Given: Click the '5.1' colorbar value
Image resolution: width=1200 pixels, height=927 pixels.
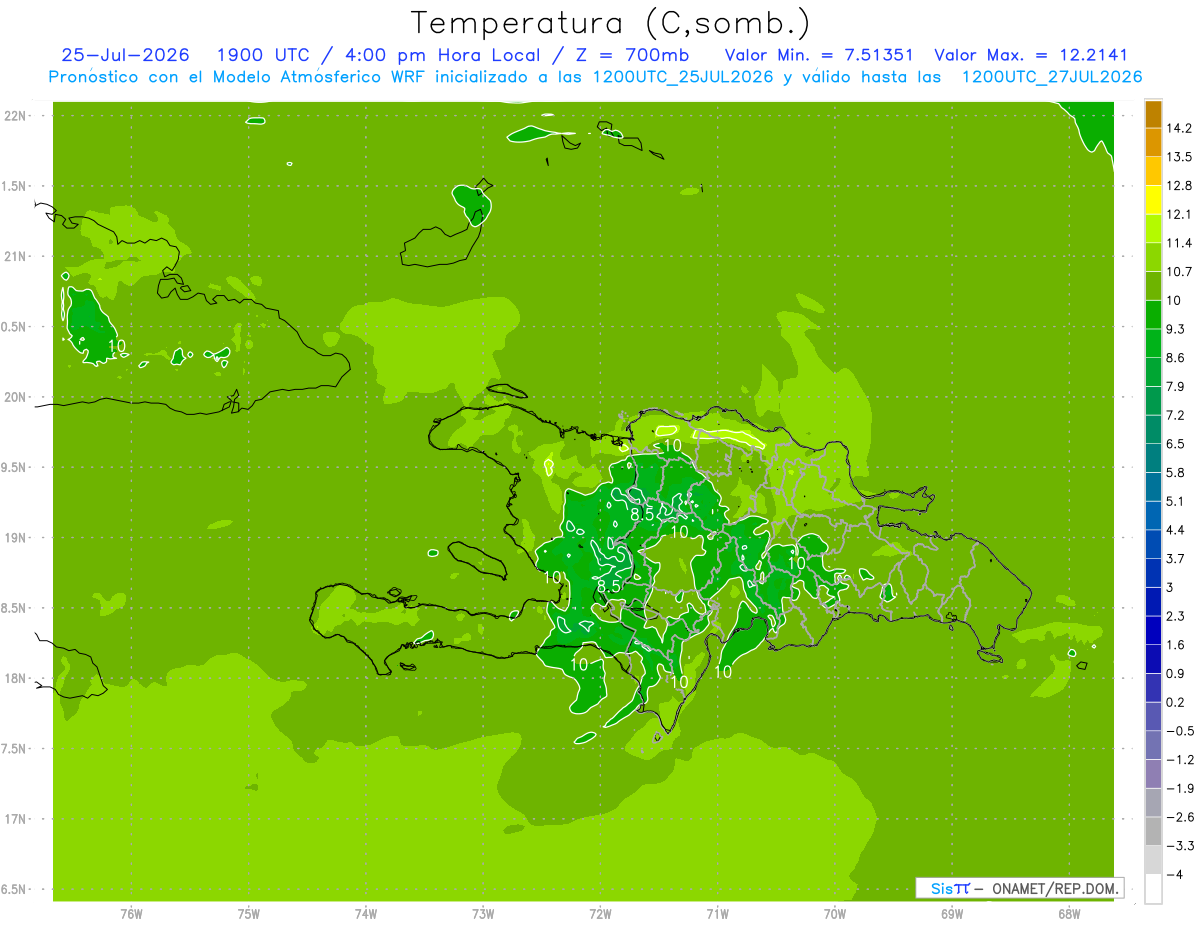Looking at the screenshot, I should (1176, 501).
